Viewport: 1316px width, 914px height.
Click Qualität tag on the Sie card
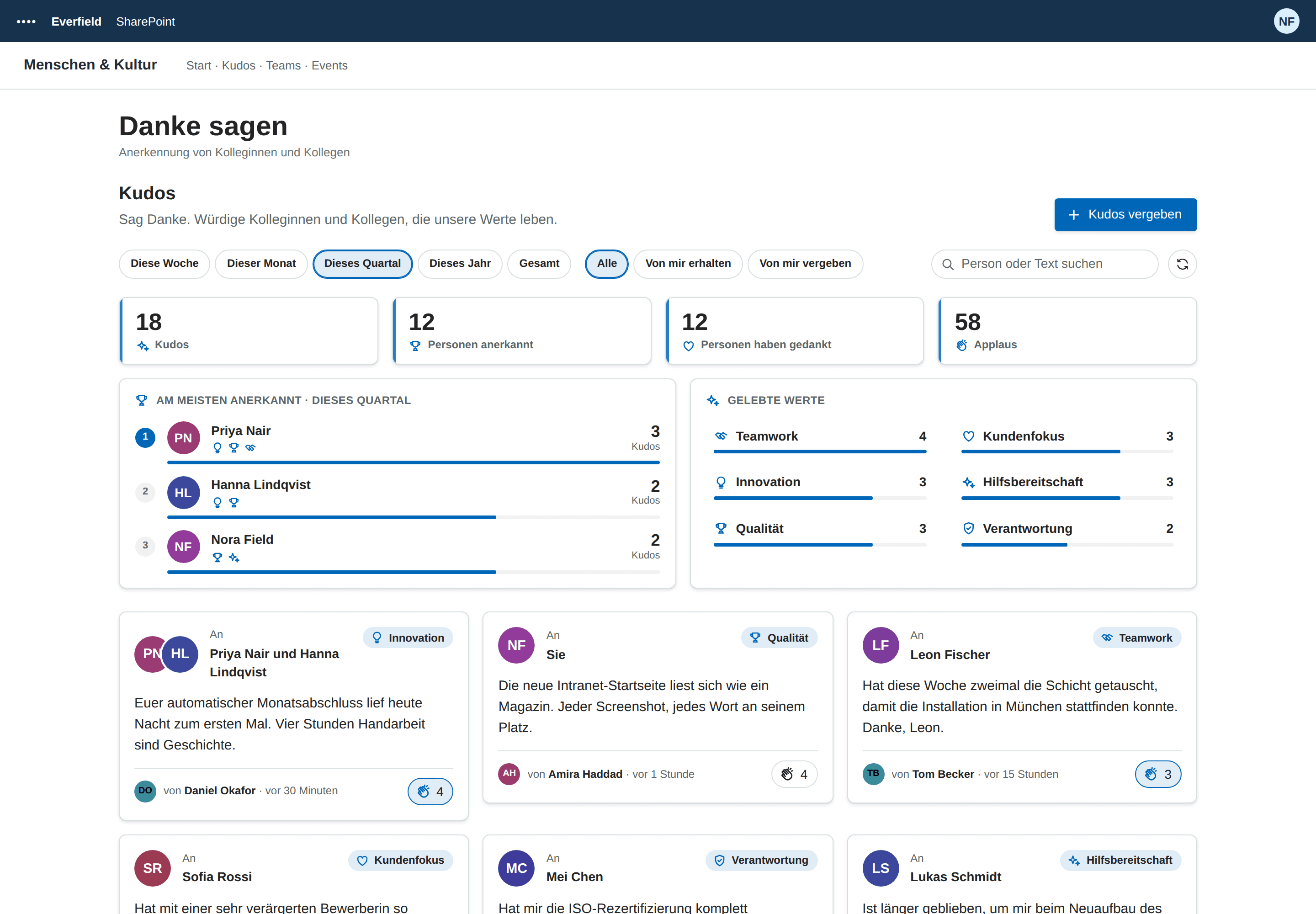[x=779, y=638]
